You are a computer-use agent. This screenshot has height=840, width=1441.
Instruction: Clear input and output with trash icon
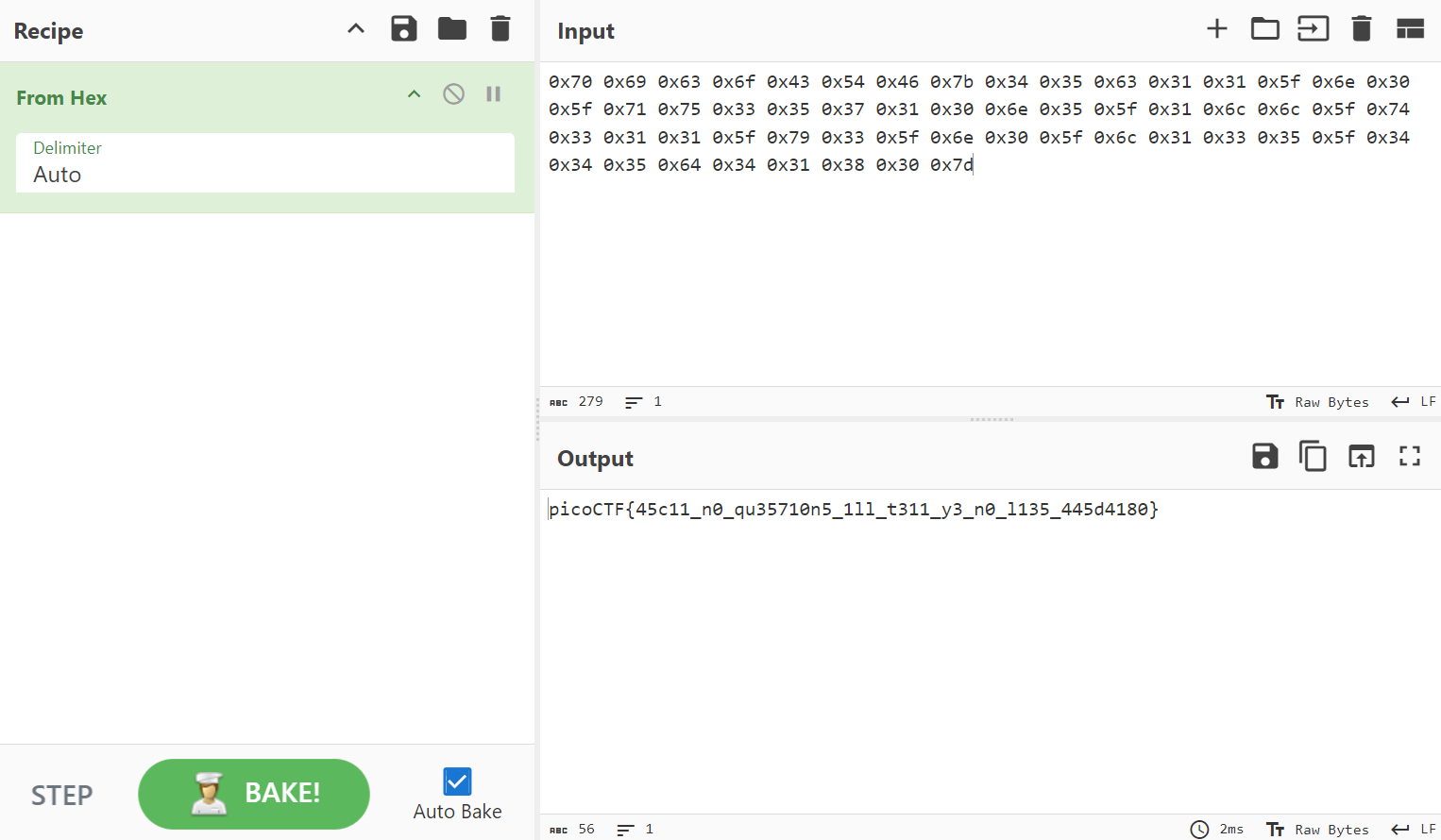point(1361,29)
